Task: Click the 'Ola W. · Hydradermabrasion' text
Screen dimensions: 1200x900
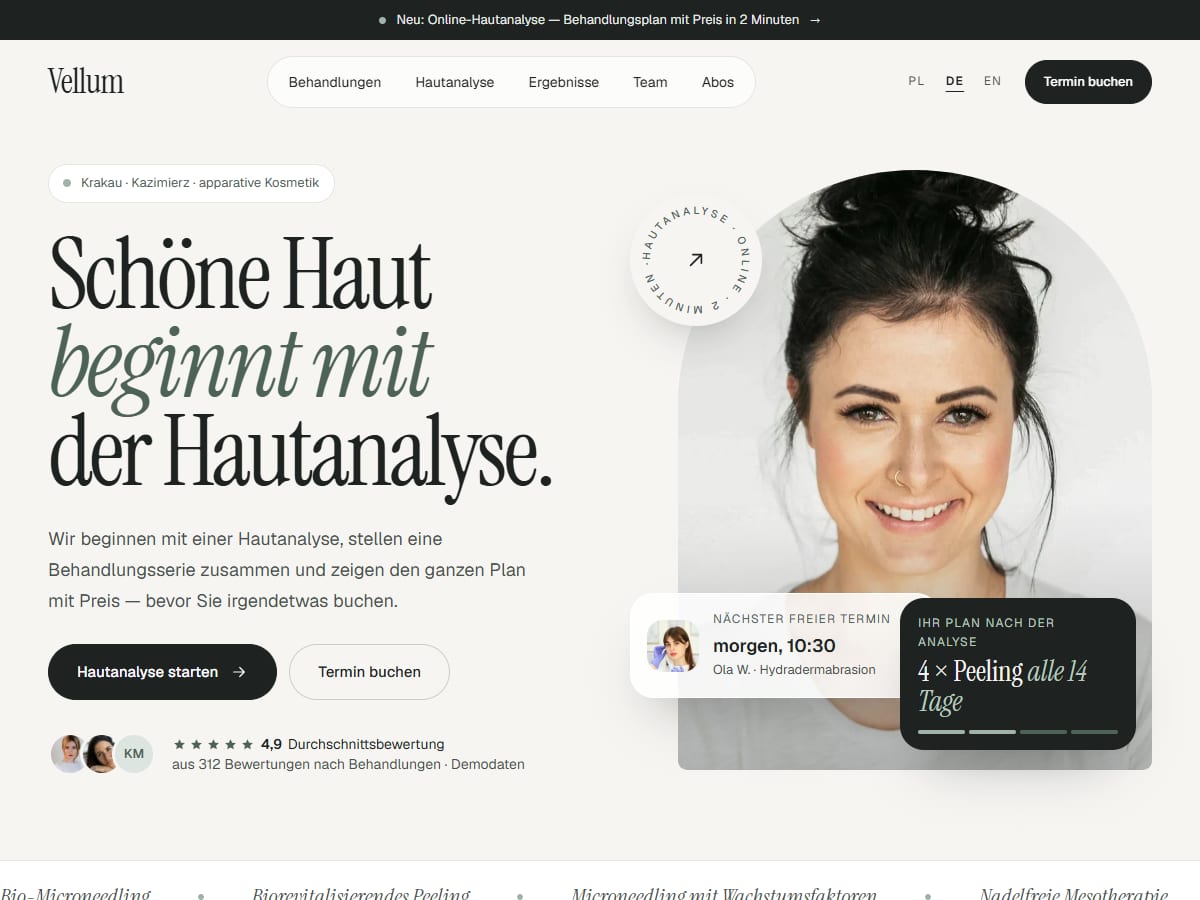Action: point(794,670)
